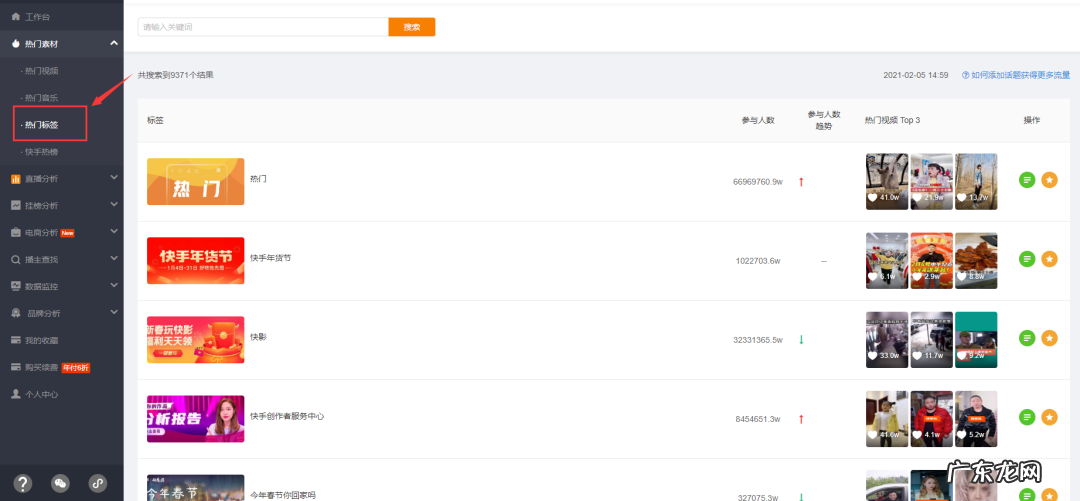Open the WeChat icon in sidebar footer
The image size is (1080, 501).
pyautogui.click(x=61, y=483)
